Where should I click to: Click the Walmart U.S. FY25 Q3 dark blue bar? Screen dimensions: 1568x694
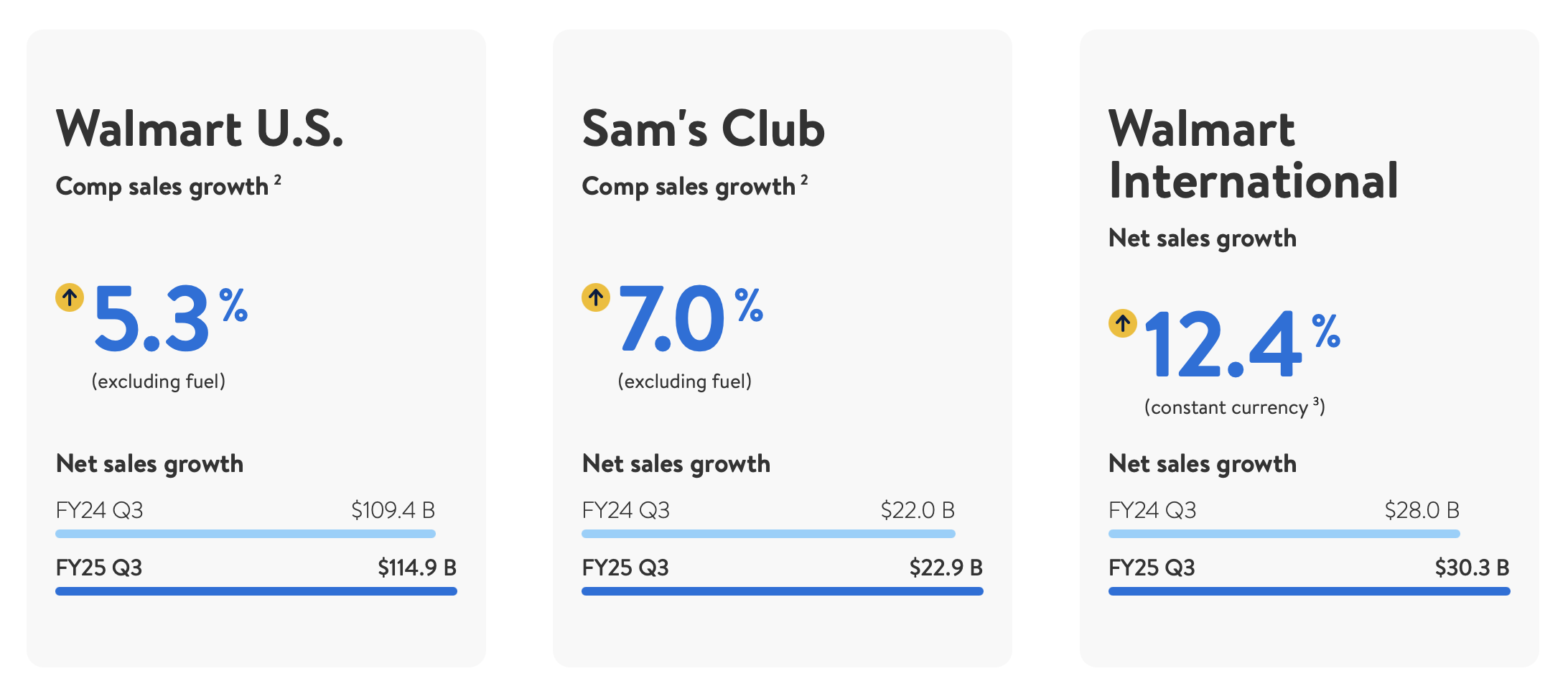256,591
